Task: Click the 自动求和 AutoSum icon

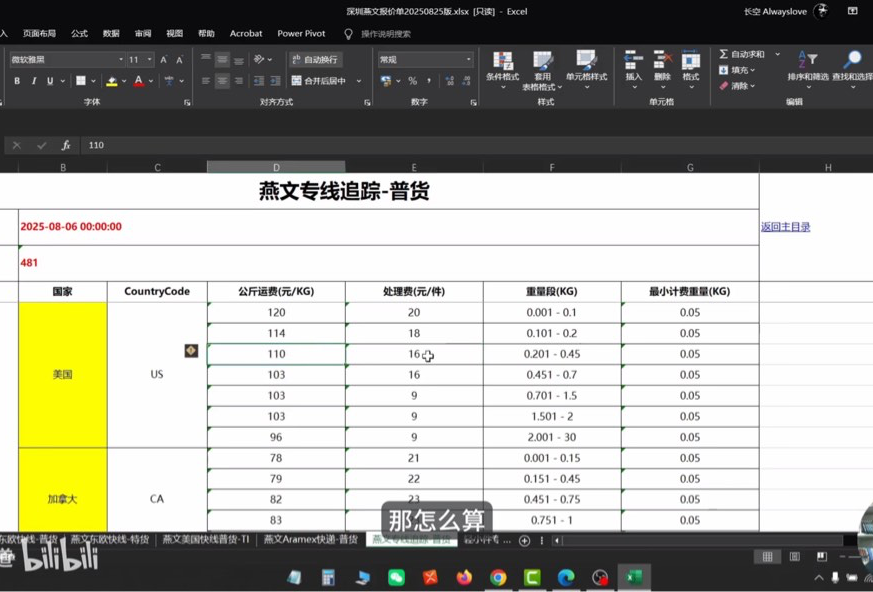Action: tap(724, 54)
